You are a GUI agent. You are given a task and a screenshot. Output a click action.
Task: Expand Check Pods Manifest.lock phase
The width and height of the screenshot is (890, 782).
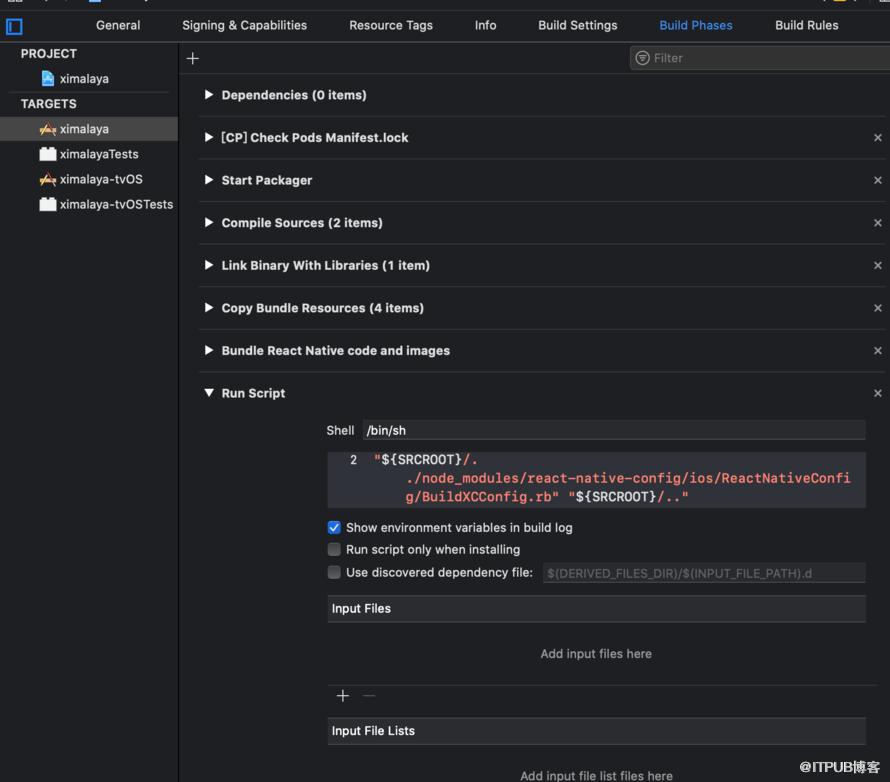click(209, 137)
